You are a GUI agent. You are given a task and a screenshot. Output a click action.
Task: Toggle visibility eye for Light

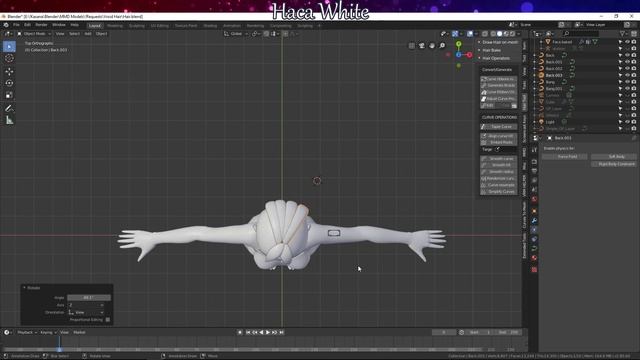point(627,122)
